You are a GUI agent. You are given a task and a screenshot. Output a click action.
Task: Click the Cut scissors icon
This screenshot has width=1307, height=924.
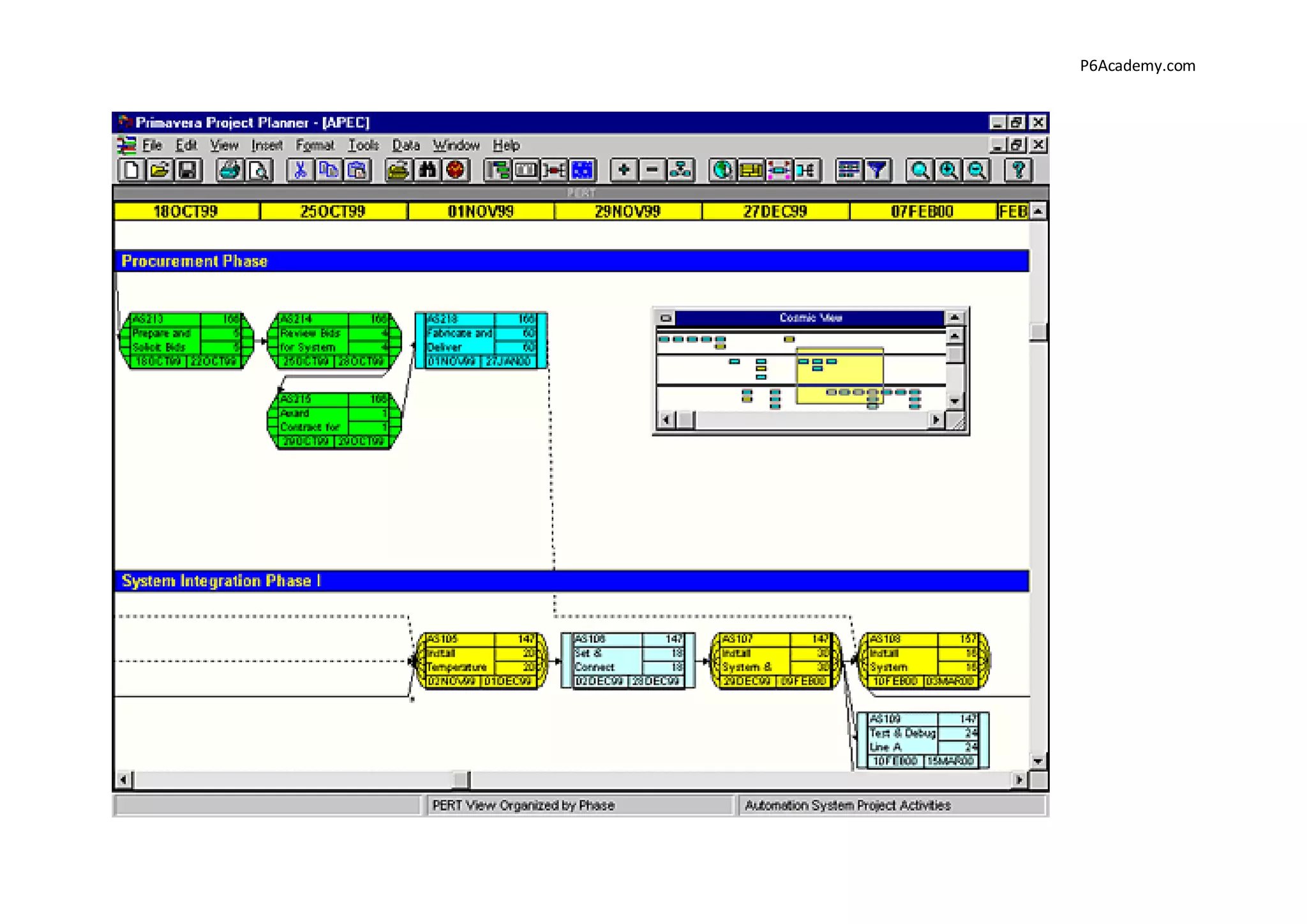[300, 170]
